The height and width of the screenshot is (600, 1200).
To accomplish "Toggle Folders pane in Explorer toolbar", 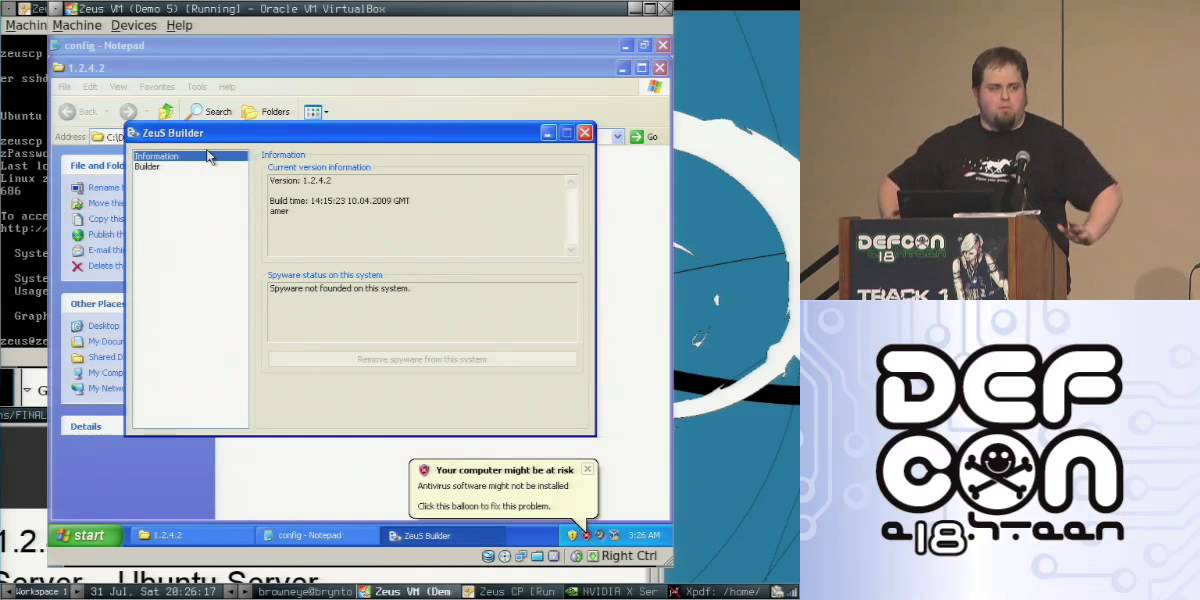I will 265,111.
